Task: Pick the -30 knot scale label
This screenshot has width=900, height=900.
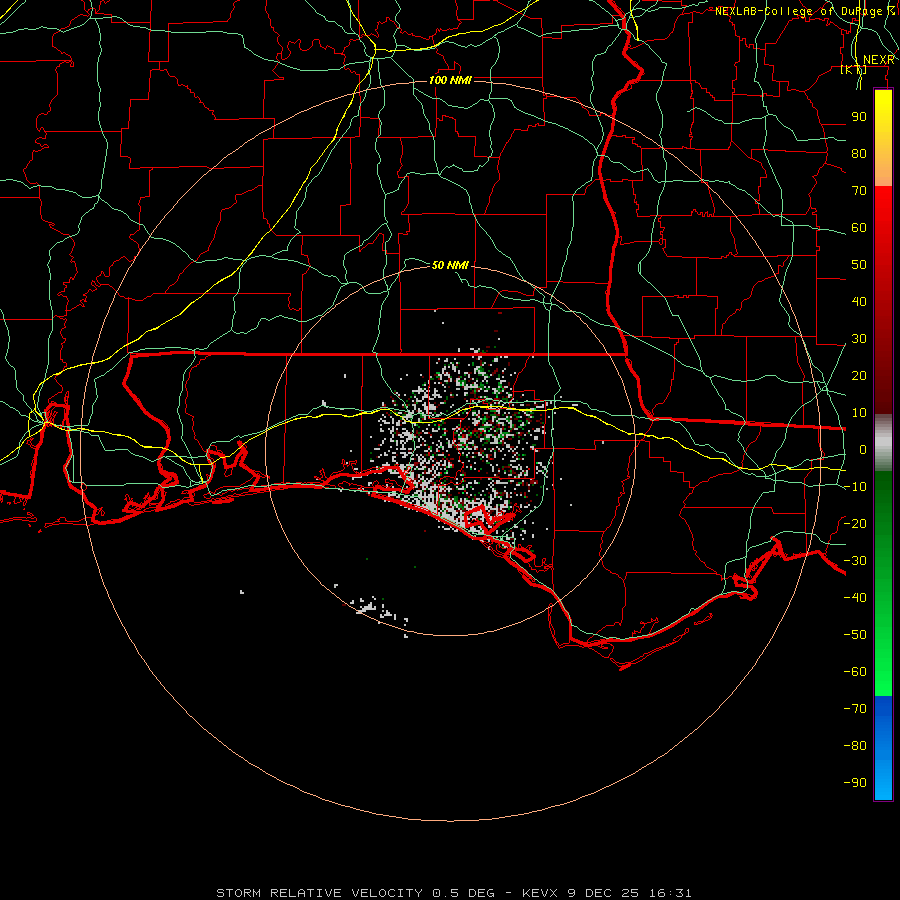Action: tap(855, 561)
